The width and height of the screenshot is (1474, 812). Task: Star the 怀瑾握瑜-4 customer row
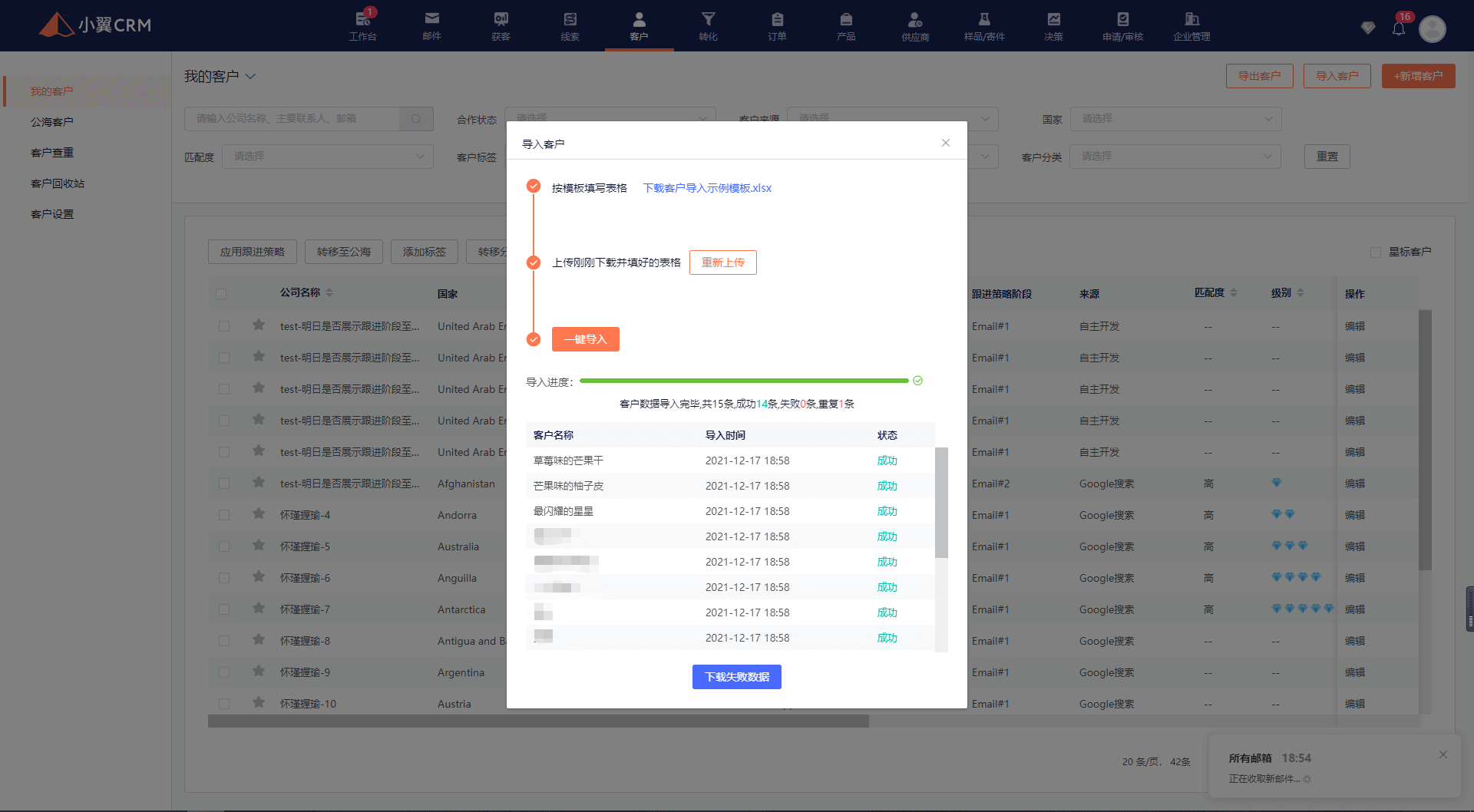coord(259,514)
